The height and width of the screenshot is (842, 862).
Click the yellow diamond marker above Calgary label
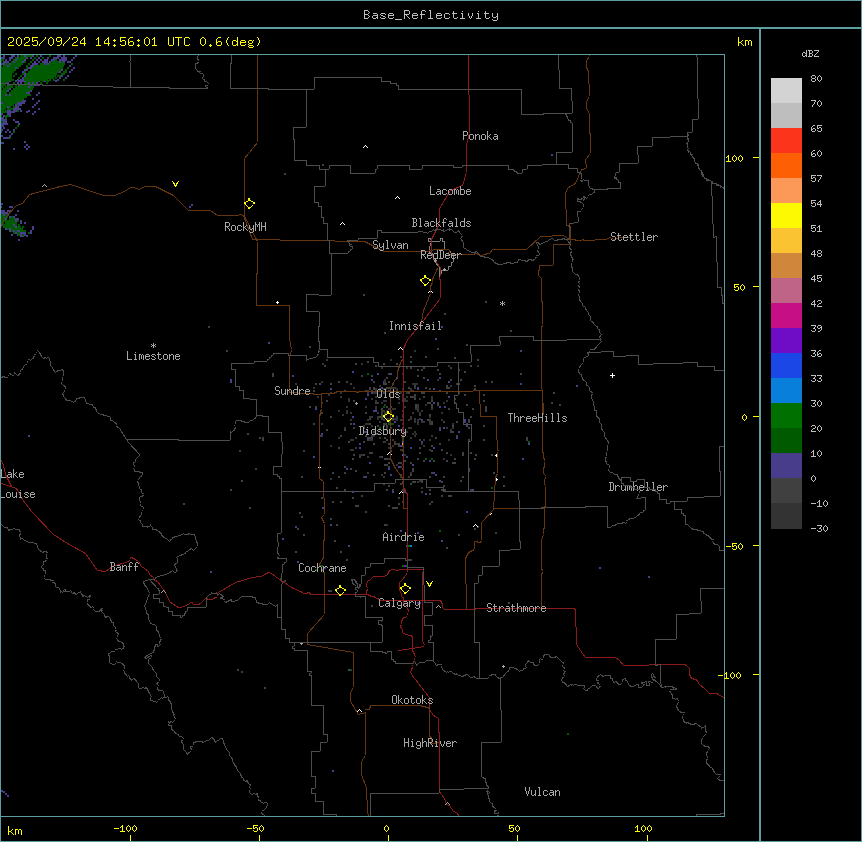point(405,588)
